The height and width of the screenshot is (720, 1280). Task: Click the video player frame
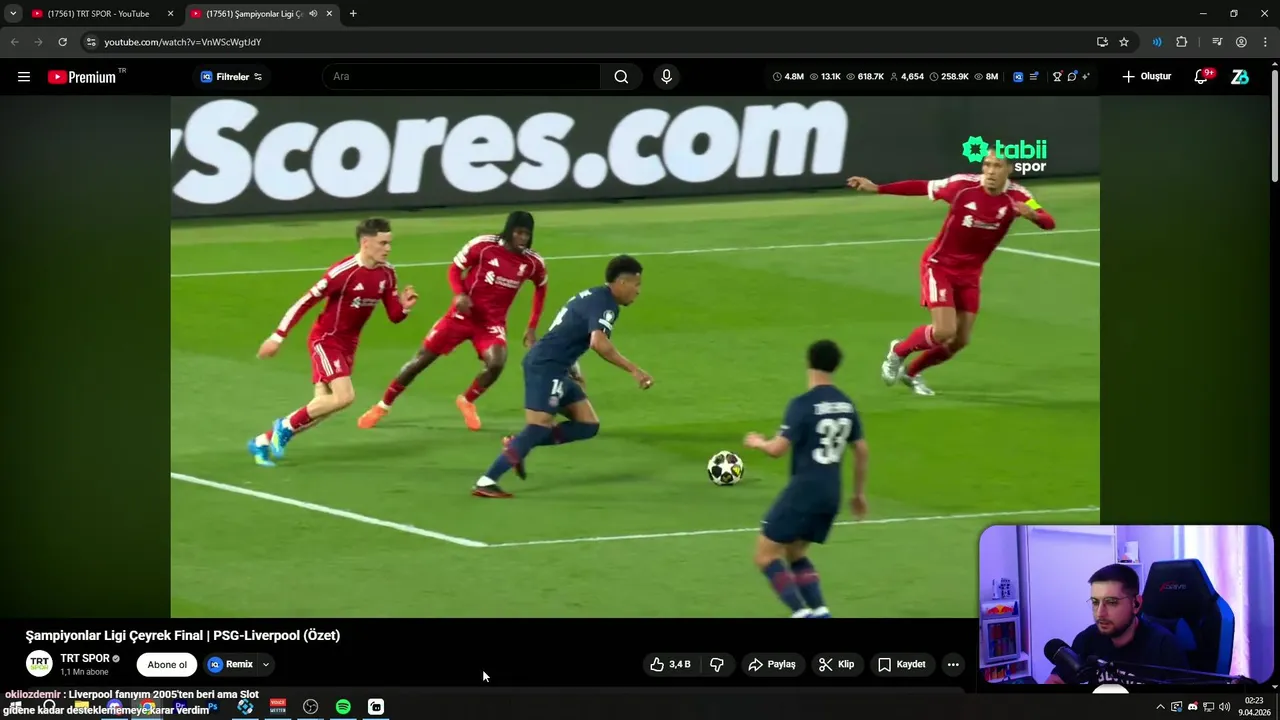pyautogui.click(x=635, y=357)
